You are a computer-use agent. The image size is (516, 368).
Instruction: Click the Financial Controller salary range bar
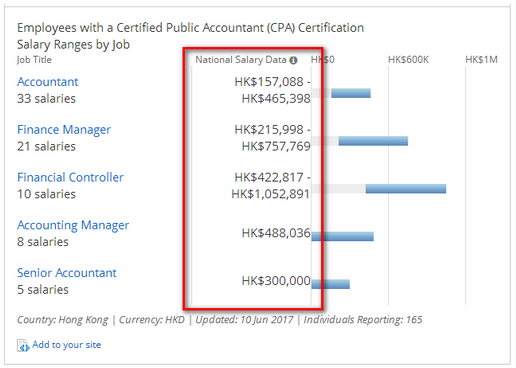[406, 189]
